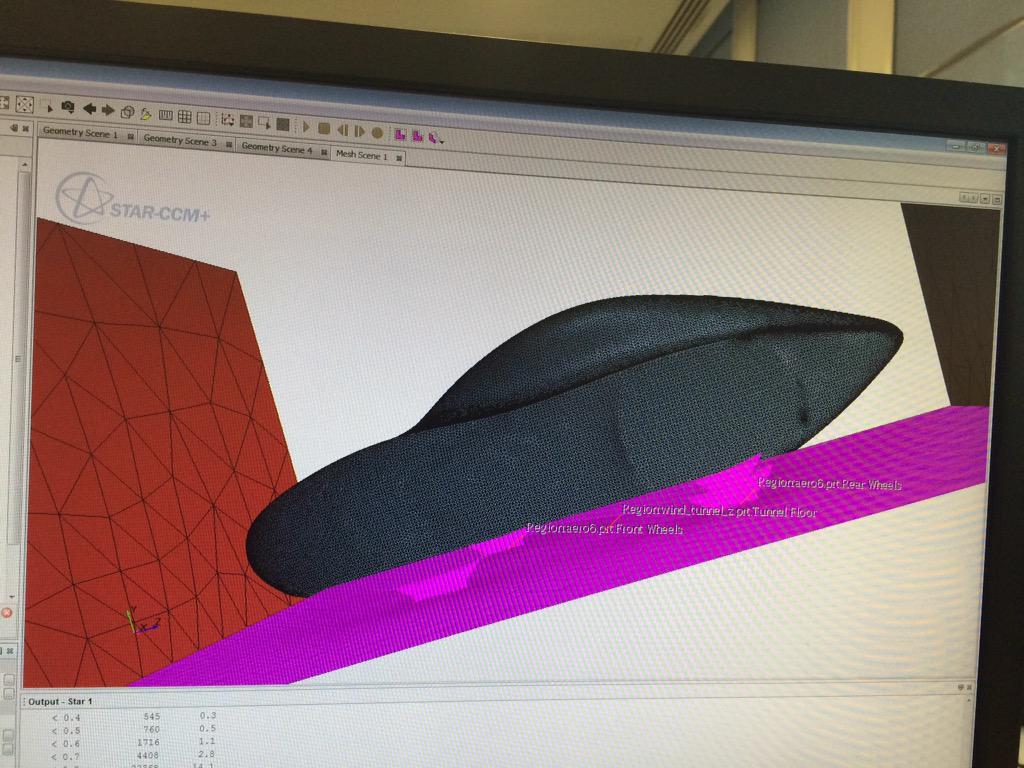Take a snapshot of the current scene
1024x768 pixels.
[x=66, y=107]
